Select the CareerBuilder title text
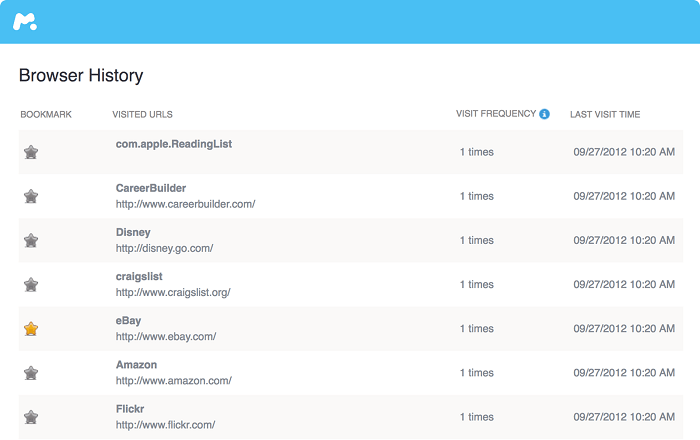This screenshot has width=700, height=440. [x=151, y=188]
